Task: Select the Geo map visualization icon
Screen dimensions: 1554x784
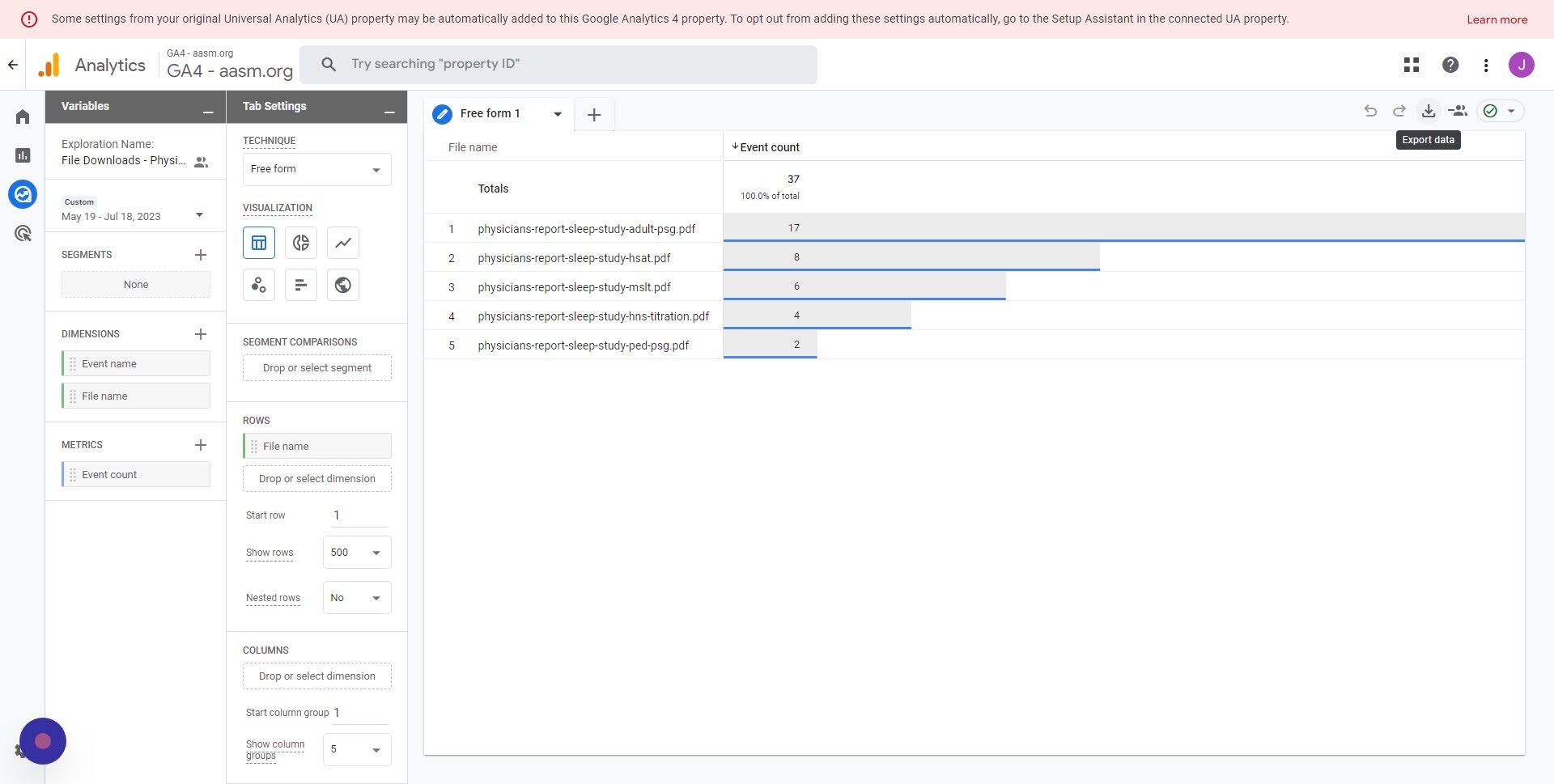Action: [343, 285]
